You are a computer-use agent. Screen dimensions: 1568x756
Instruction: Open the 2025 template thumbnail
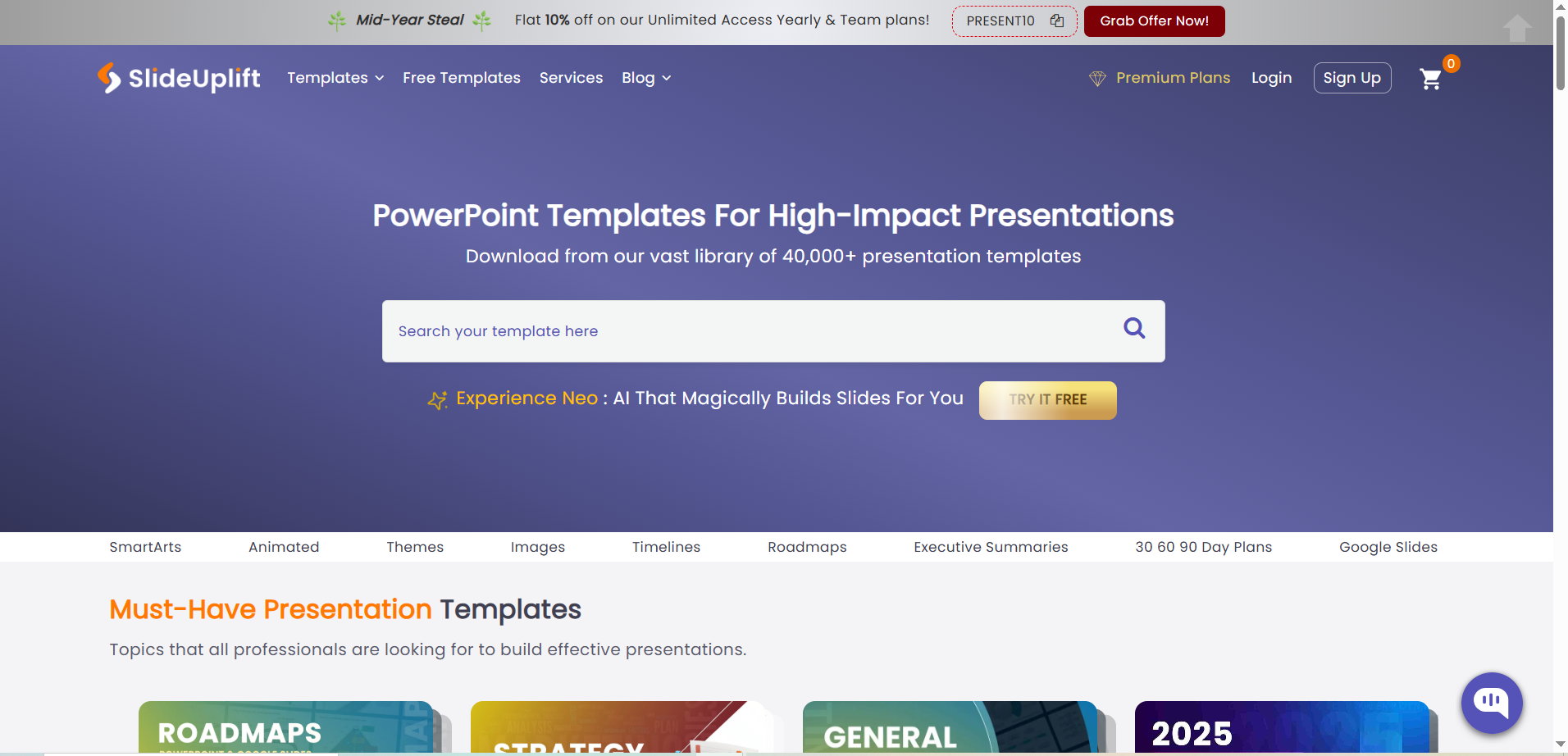pyautogui.click(x=1282, y=727)
